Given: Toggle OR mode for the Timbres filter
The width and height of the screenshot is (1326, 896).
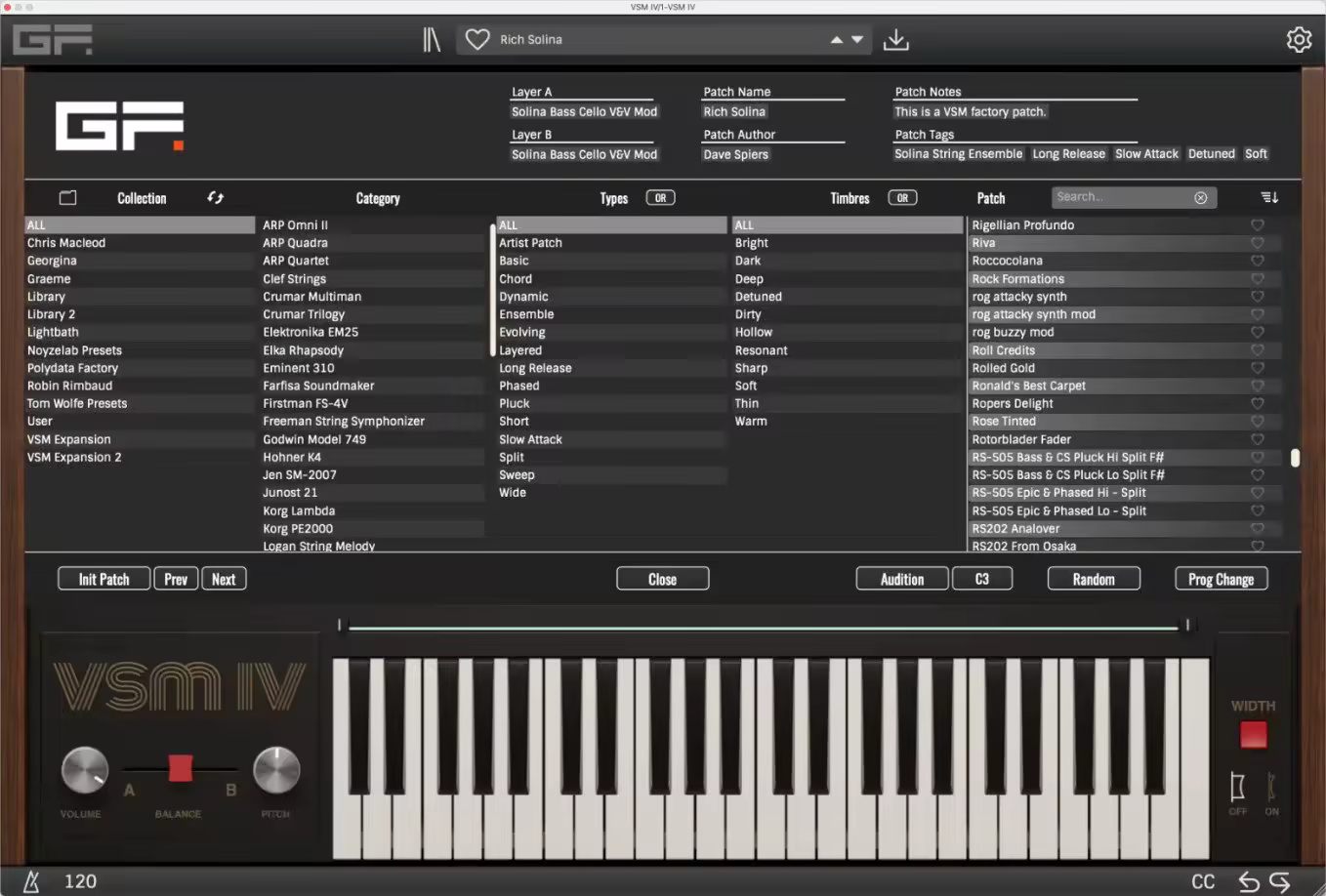Looking at the screenshot, I should point(902,197).
